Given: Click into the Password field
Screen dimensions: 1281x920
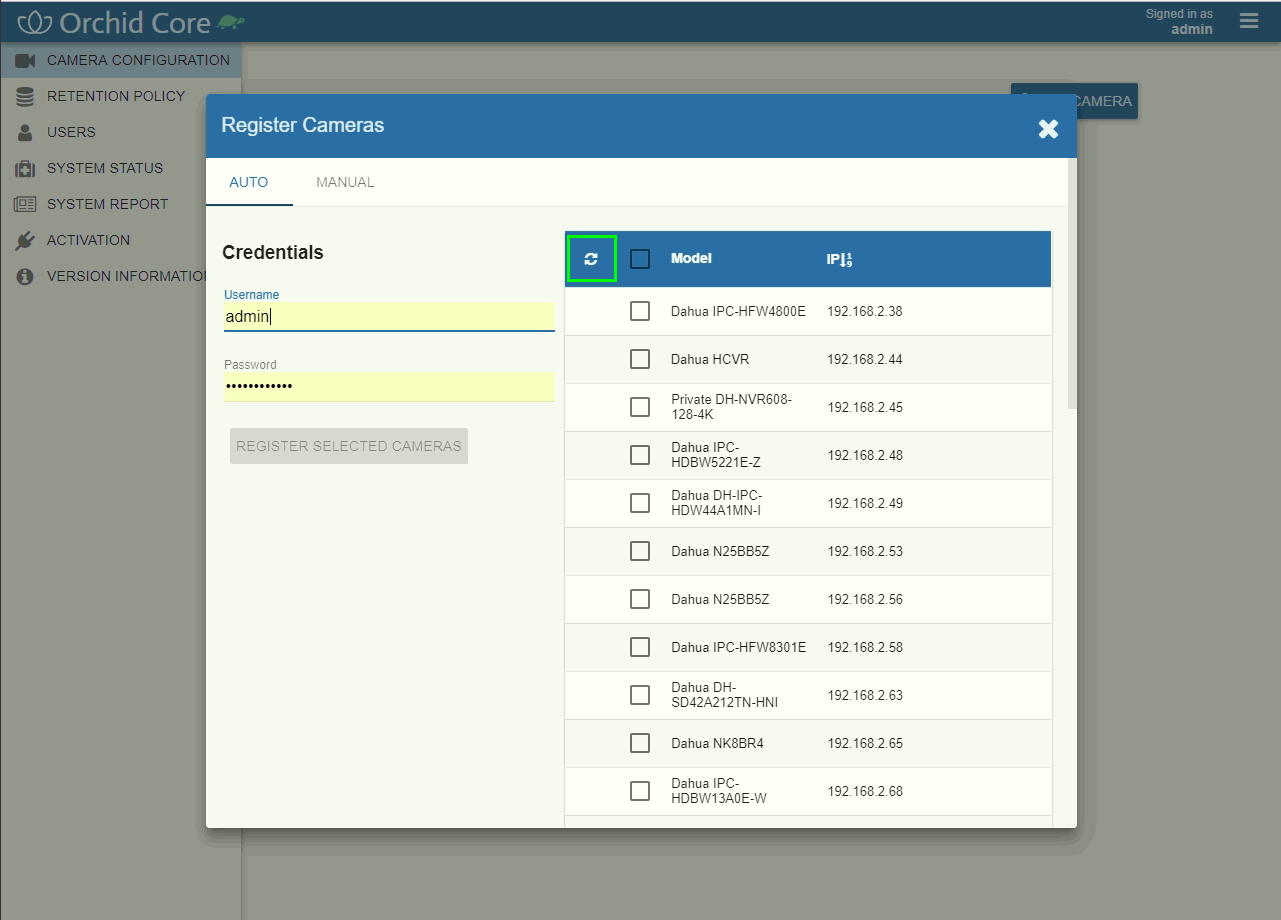Looking at the screenshot, I should (389, 386).
